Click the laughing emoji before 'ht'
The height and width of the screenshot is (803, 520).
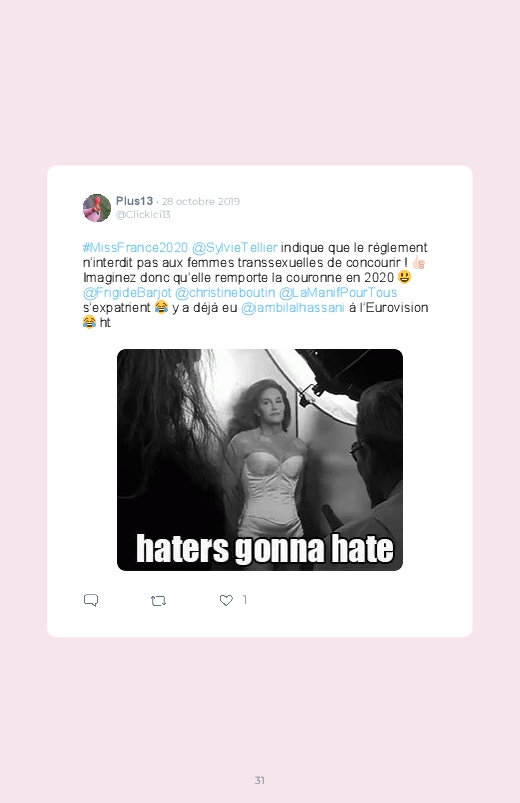point(89,322)
